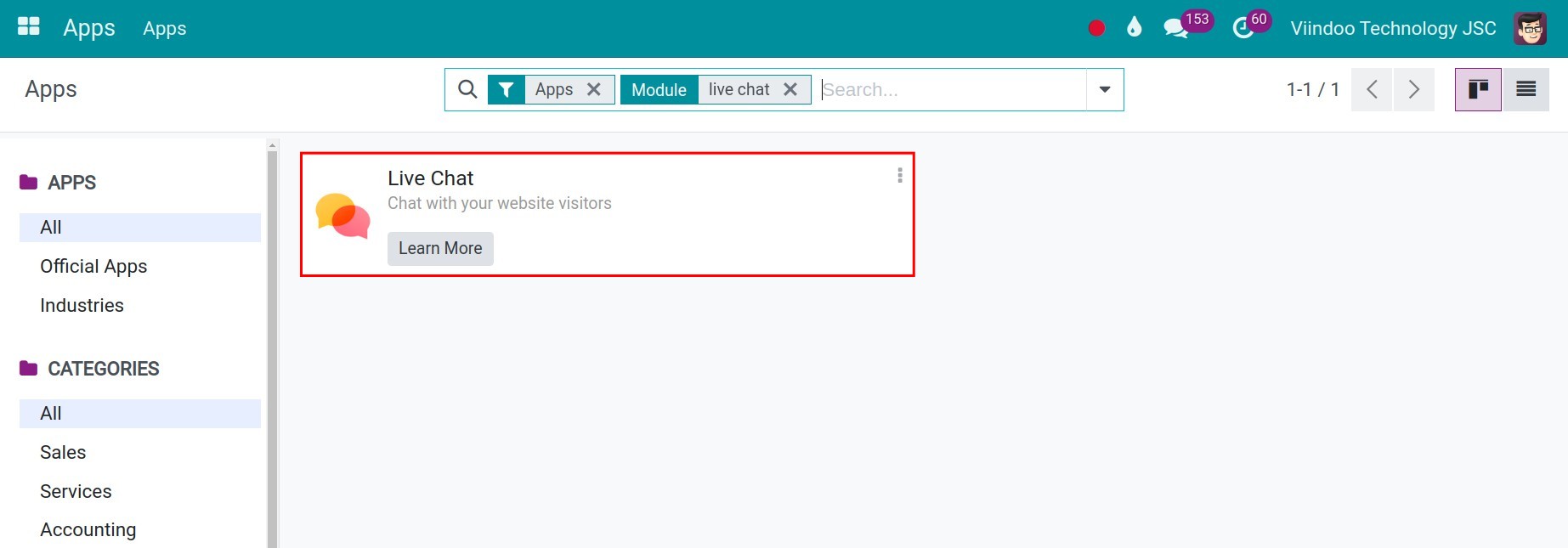
Task: Click the Live Chat title
Action: click(x=430, y=178)
